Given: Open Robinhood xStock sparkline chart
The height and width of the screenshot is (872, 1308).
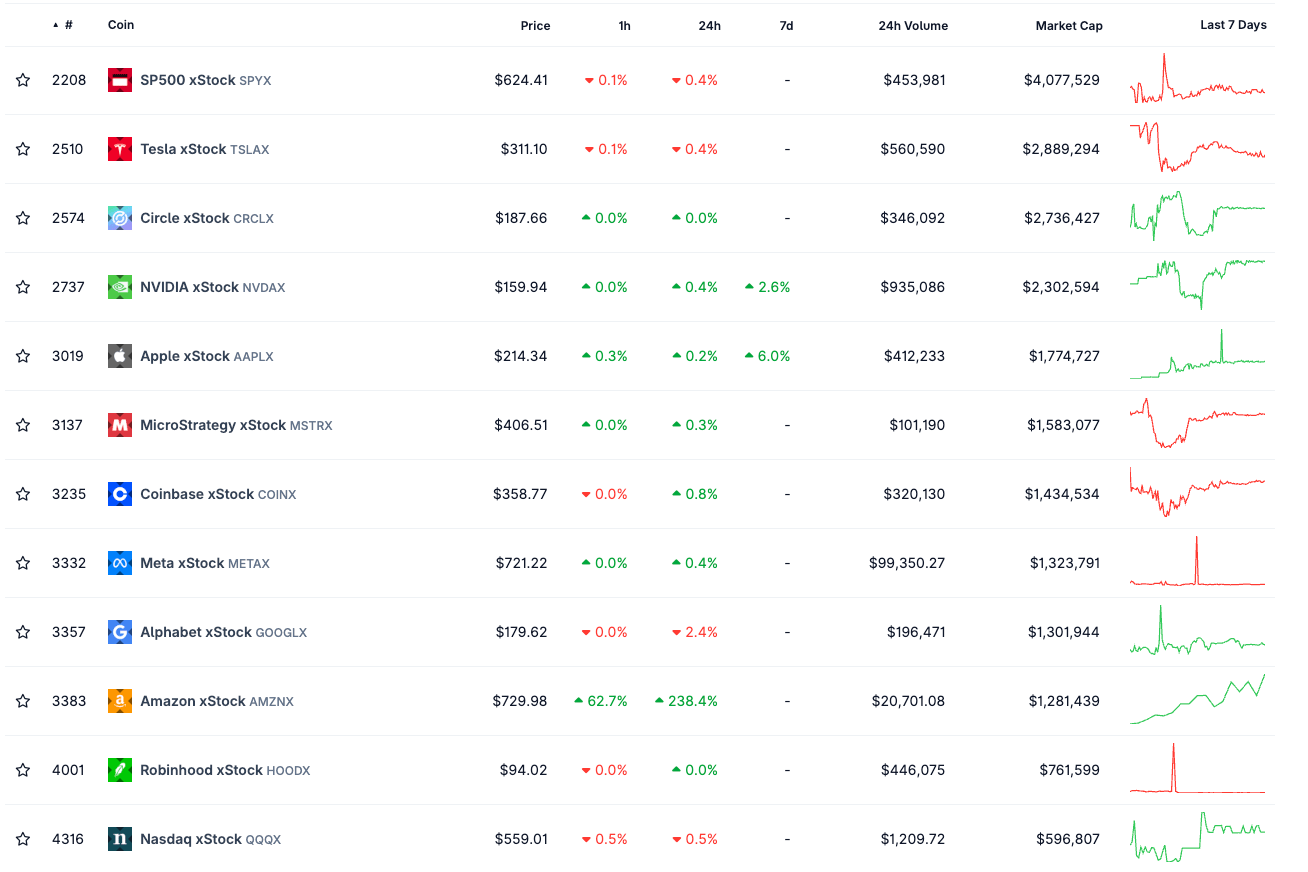Looking at the screenshot, I should tap(1197, 768).
